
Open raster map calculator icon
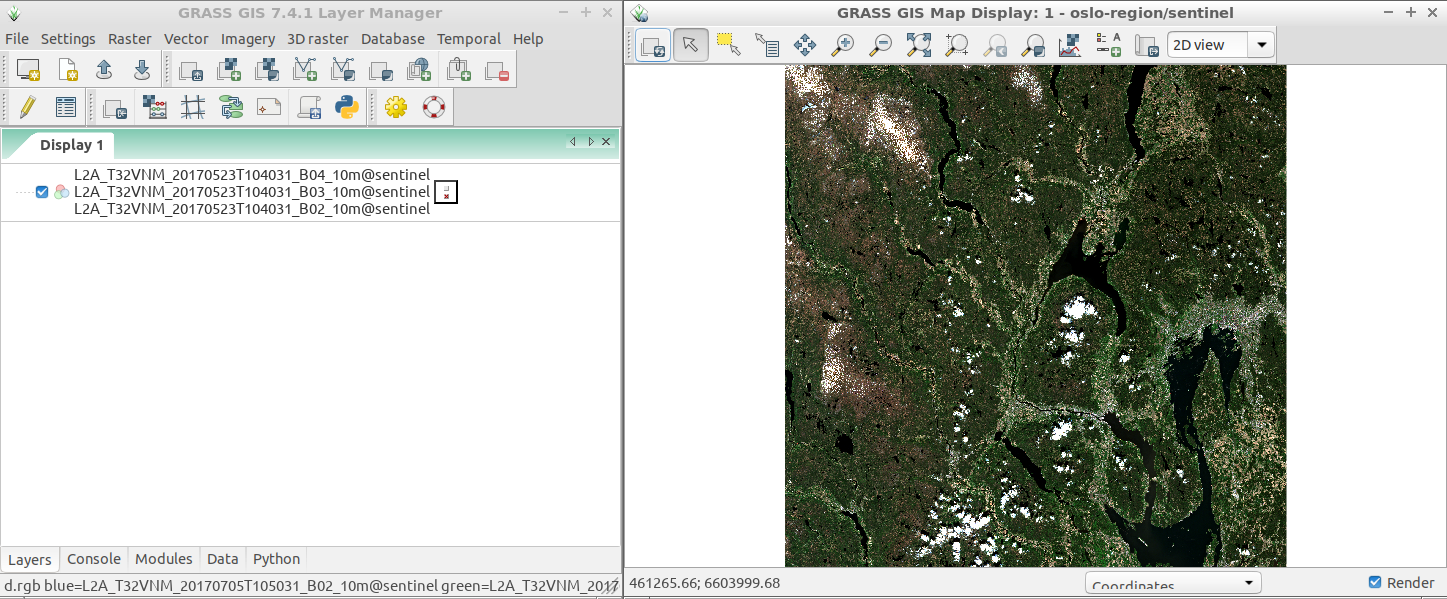154,107
